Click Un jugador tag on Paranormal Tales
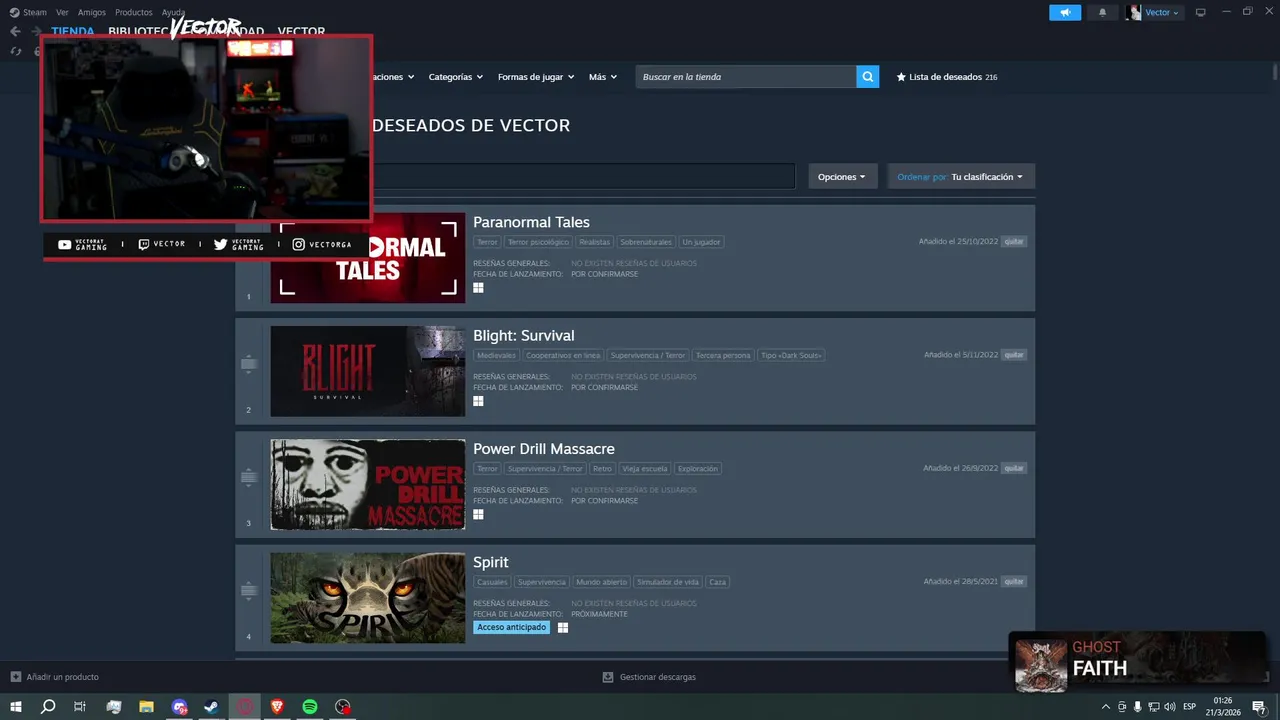The image size is (1280, 720). (x=701, y=242)
